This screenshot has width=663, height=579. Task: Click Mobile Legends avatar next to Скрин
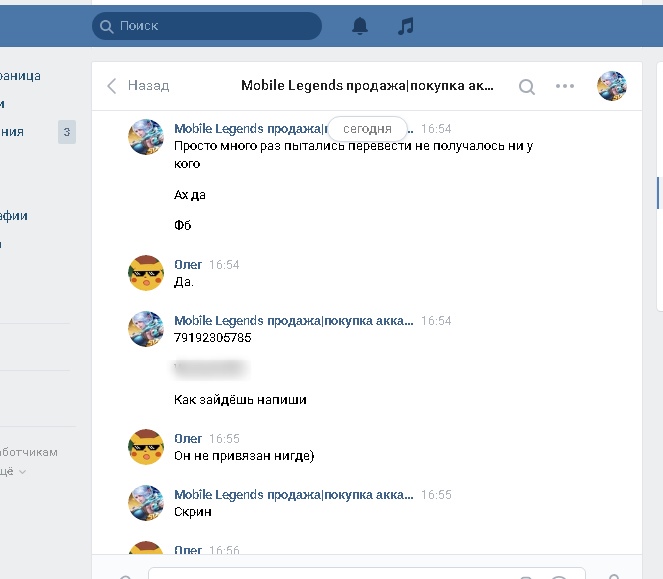click(x=146, y=503)
